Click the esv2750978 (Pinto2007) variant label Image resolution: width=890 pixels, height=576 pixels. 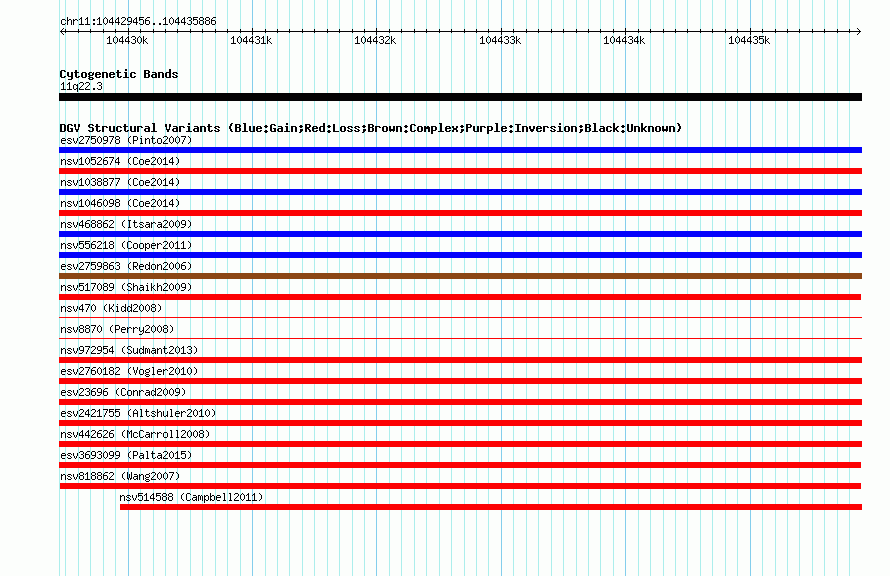(x=126, y=140)
